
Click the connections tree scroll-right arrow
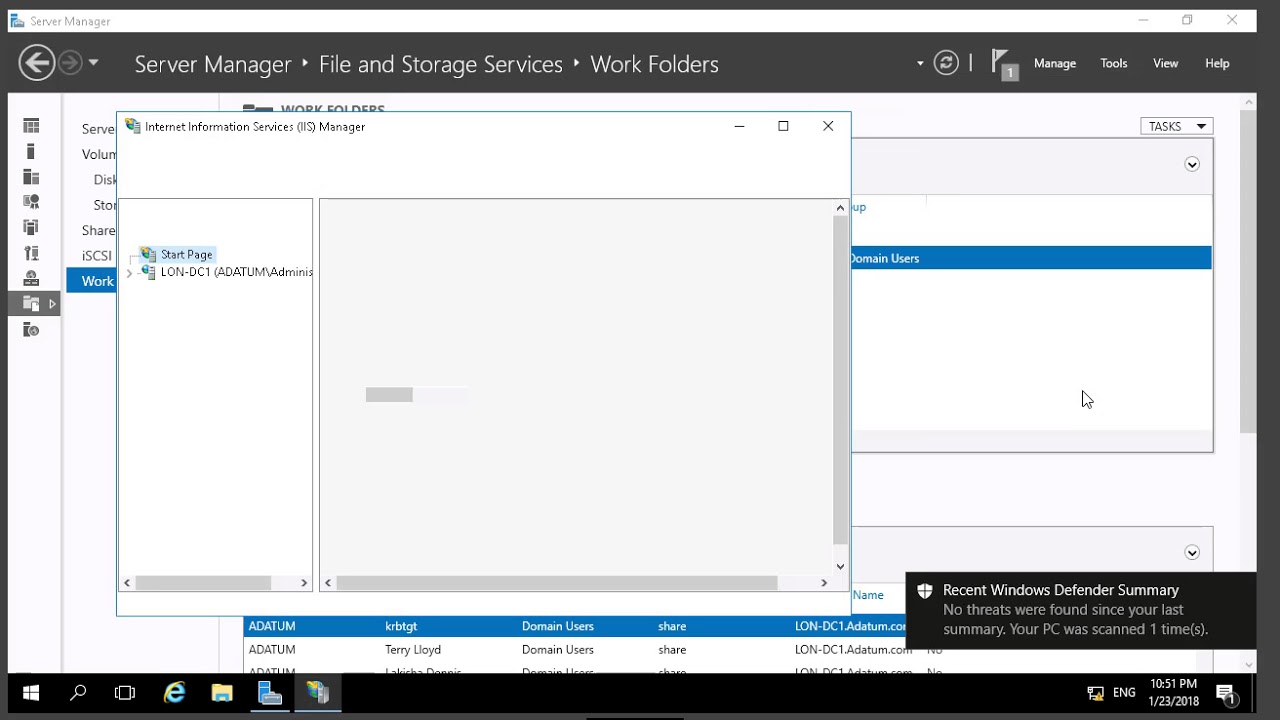coord(304,583)
